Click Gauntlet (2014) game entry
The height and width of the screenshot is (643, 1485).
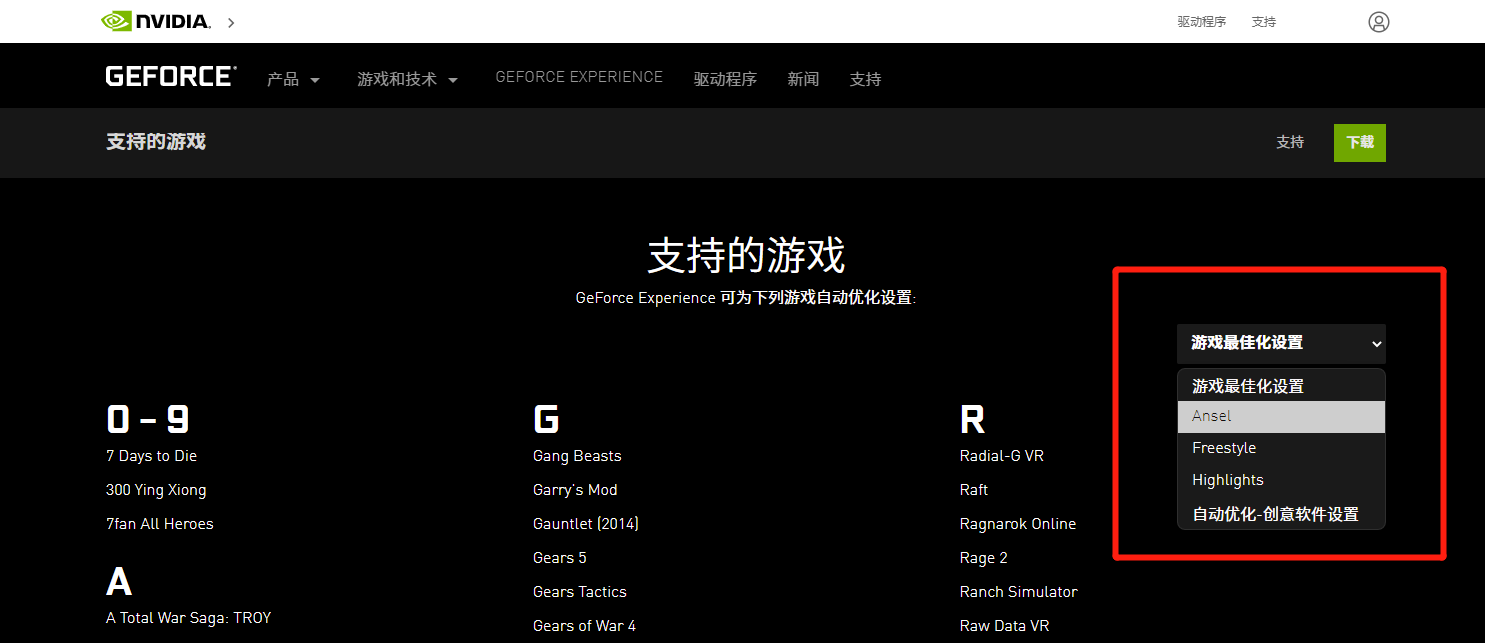point(586,524)
